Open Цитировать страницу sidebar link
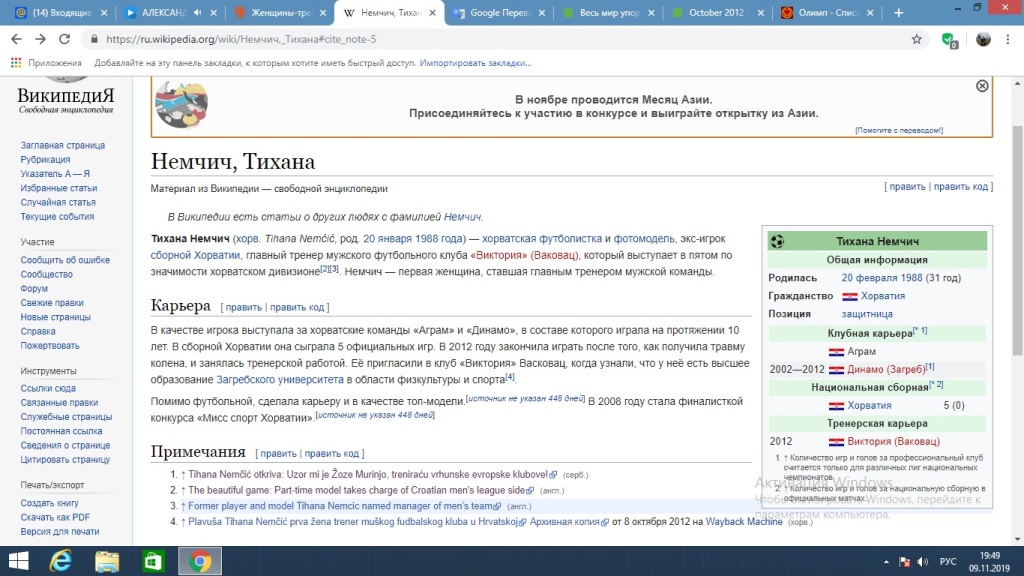This screenshot has width=1024, height=576. coord(65,460)
